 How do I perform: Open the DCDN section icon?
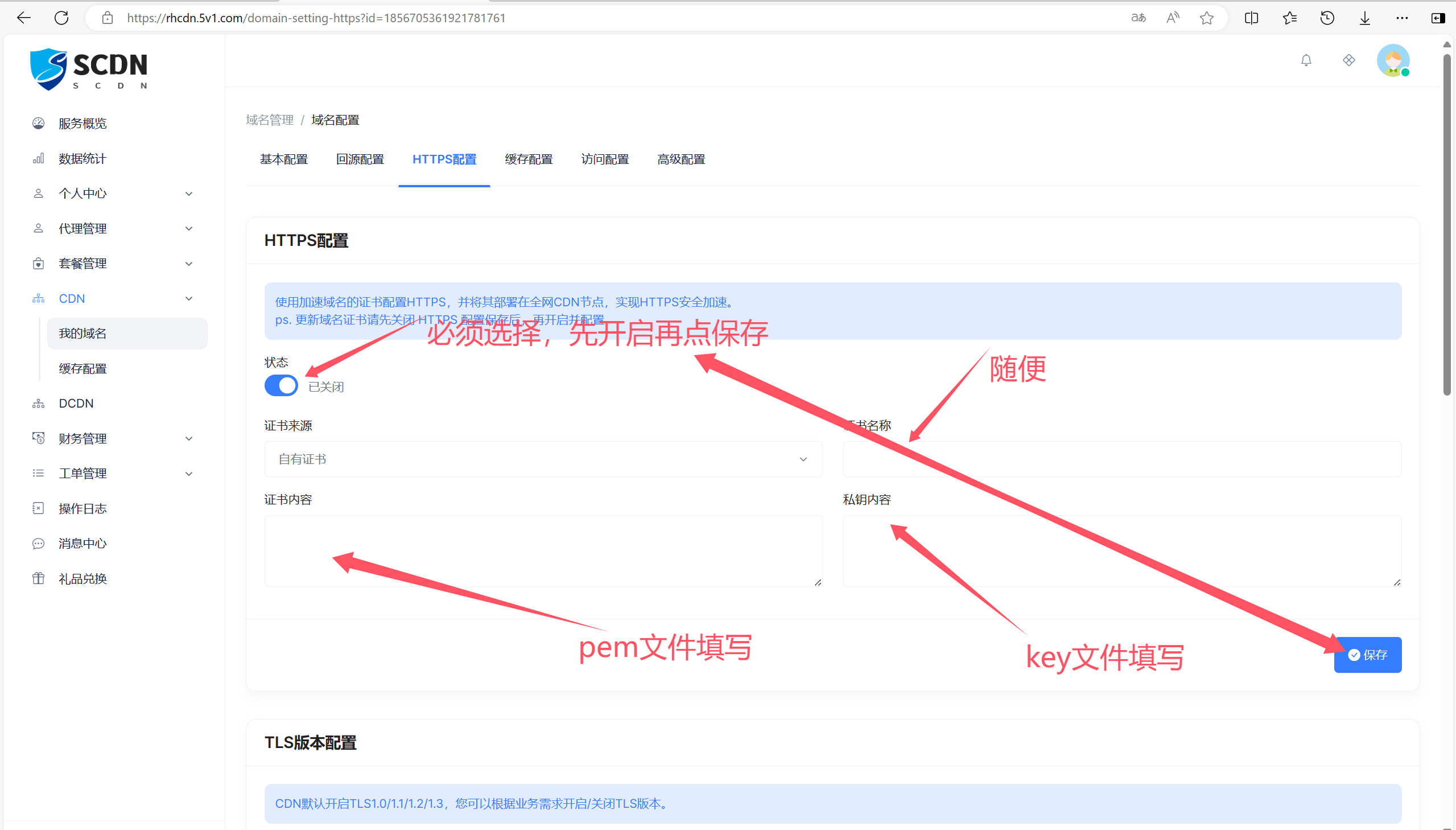coord(38,403)
